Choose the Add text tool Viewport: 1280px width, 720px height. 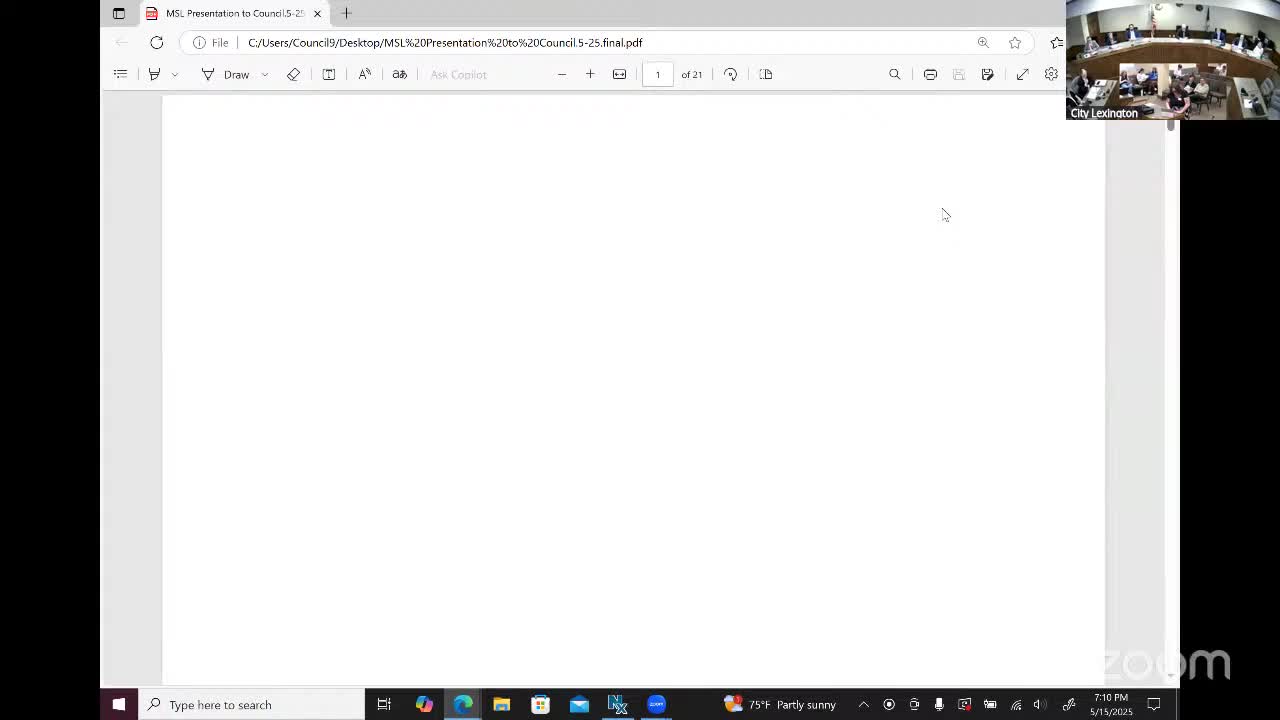[328, 74]
